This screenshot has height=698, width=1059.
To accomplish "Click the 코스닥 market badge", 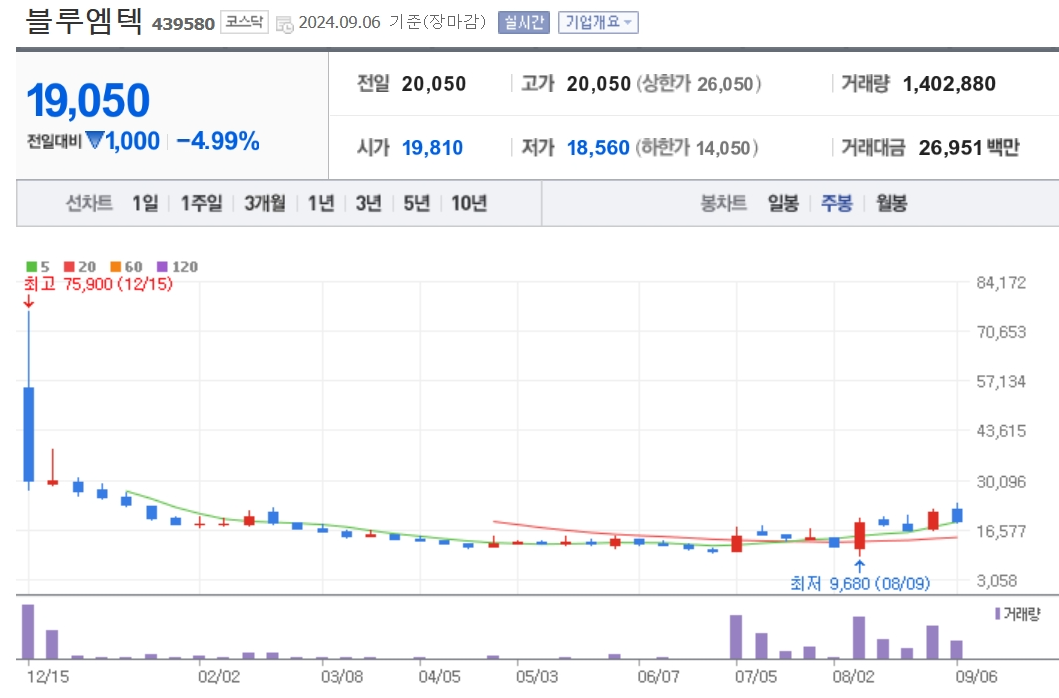I will (244, 22).
